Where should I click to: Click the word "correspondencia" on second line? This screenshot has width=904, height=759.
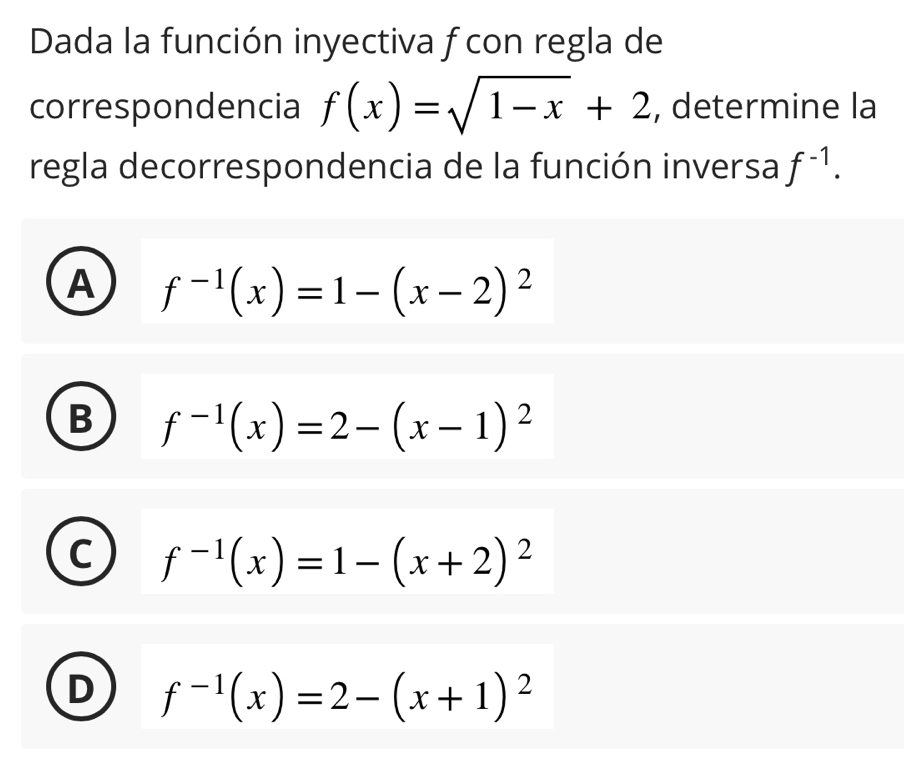point(165,107)
